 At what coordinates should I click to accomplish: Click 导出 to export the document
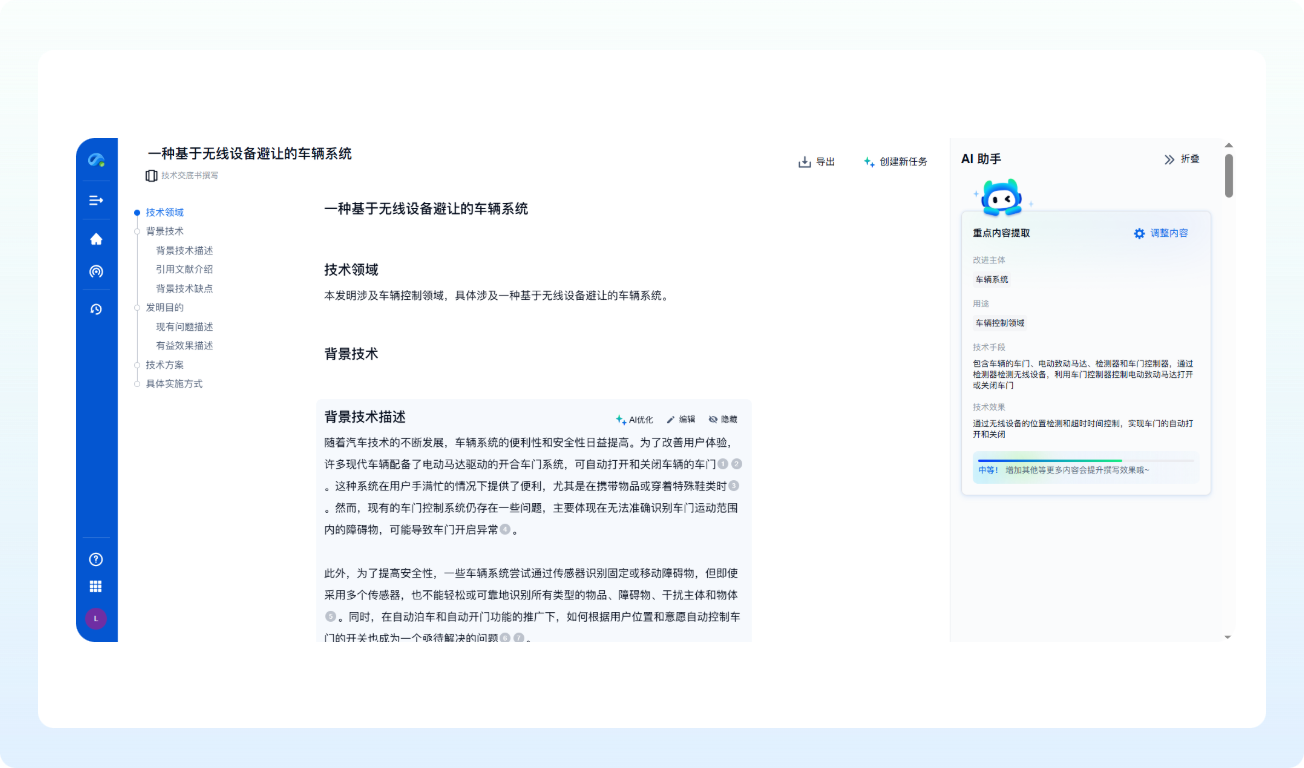pos(816,162)
